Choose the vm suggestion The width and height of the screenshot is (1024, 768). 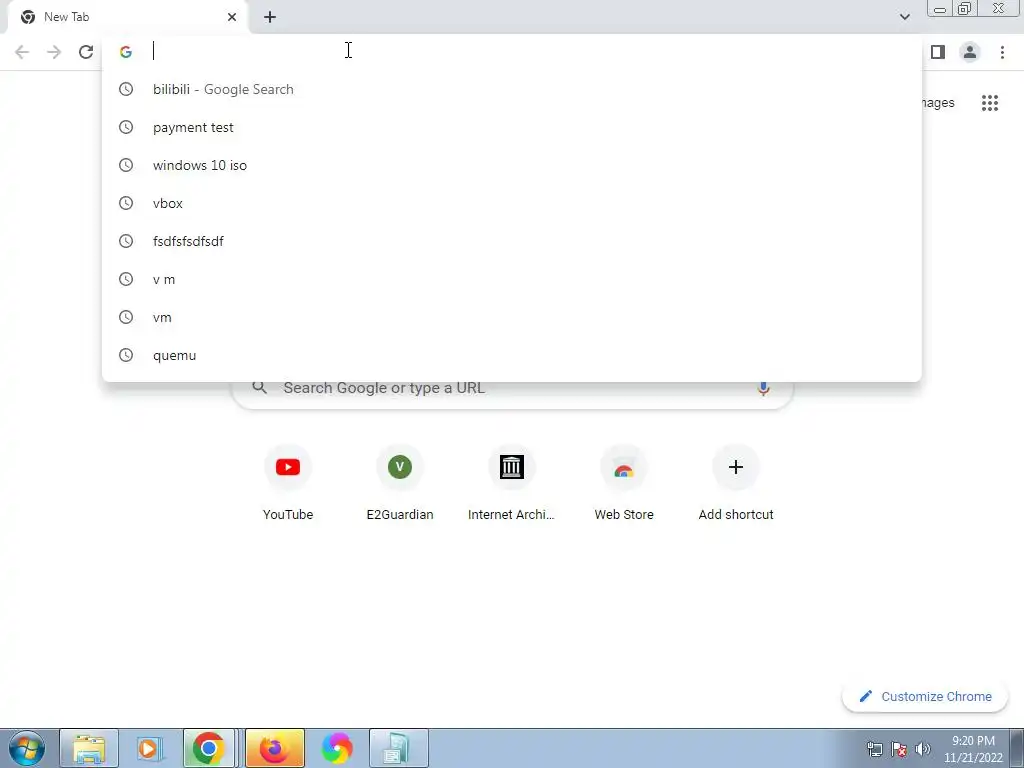(x=512, y=317)
